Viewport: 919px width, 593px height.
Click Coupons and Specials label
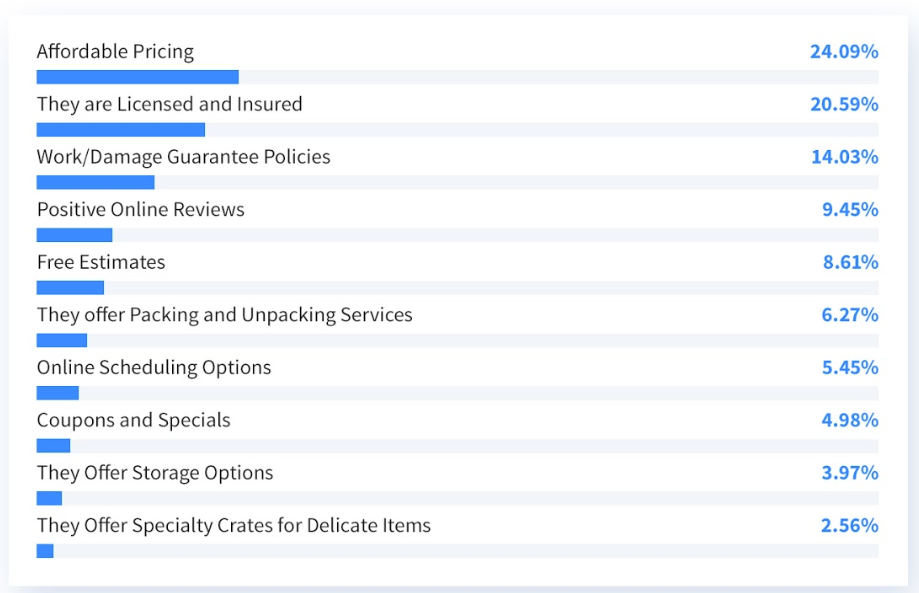click(x=134, y=421)
